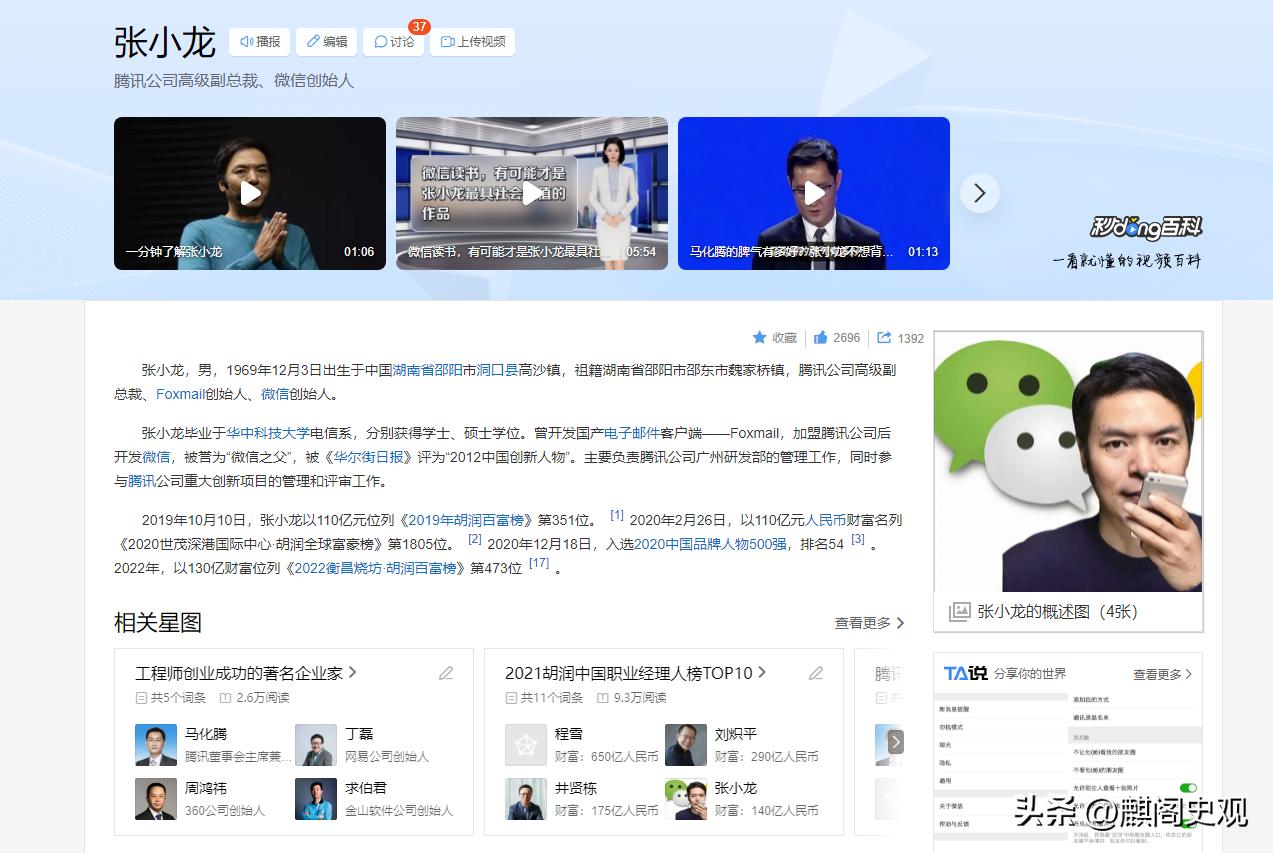Click the pencil icon on 工程师创业成功的著名企业家 card
The width and height of the screenshot is (1273, 853).
click(445, 673)
